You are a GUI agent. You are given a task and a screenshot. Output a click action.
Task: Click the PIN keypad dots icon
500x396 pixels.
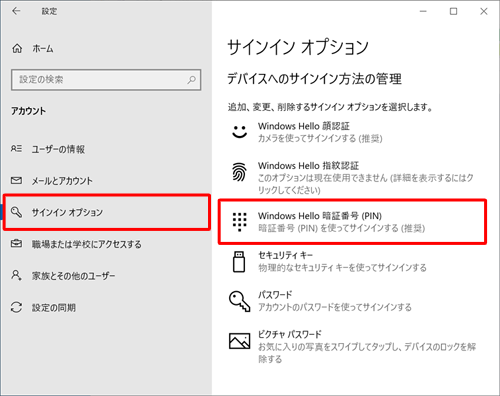(239, 222)
